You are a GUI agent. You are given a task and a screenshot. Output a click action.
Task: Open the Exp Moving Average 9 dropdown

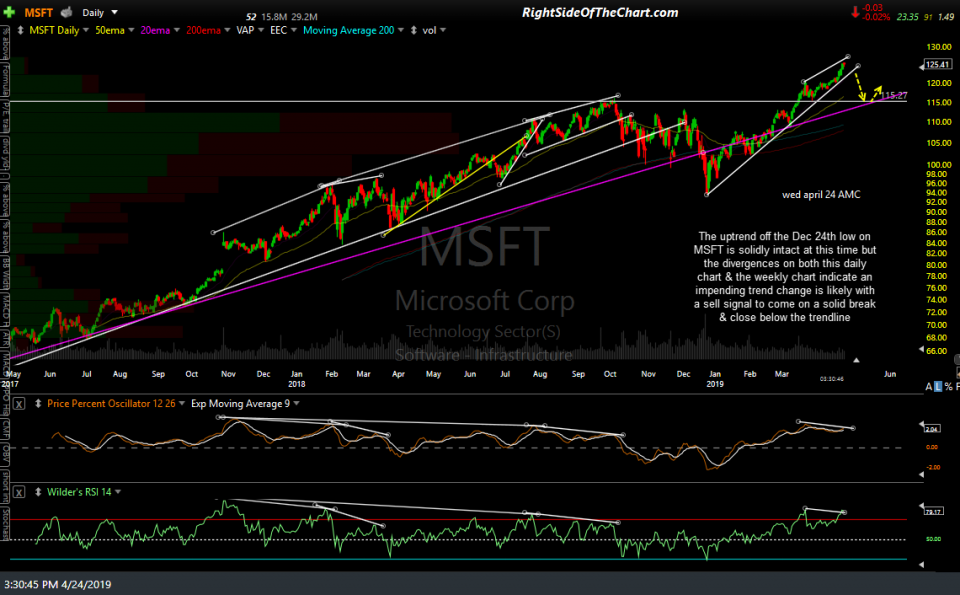(295, 403)
